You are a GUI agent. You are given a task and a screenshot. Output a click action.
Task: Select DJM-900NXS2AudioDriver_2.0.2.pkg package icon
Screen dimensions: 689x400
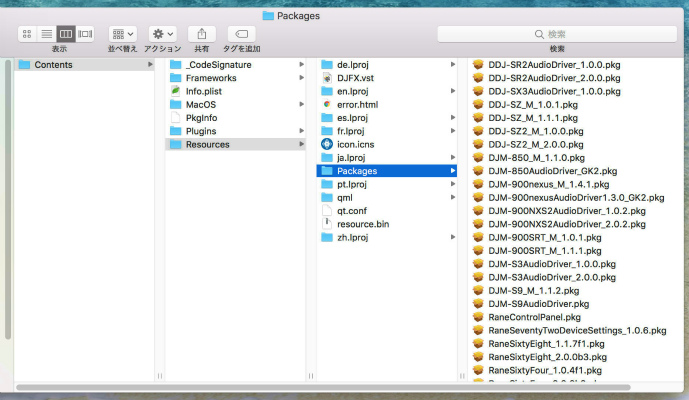click(x=478, y=224)
